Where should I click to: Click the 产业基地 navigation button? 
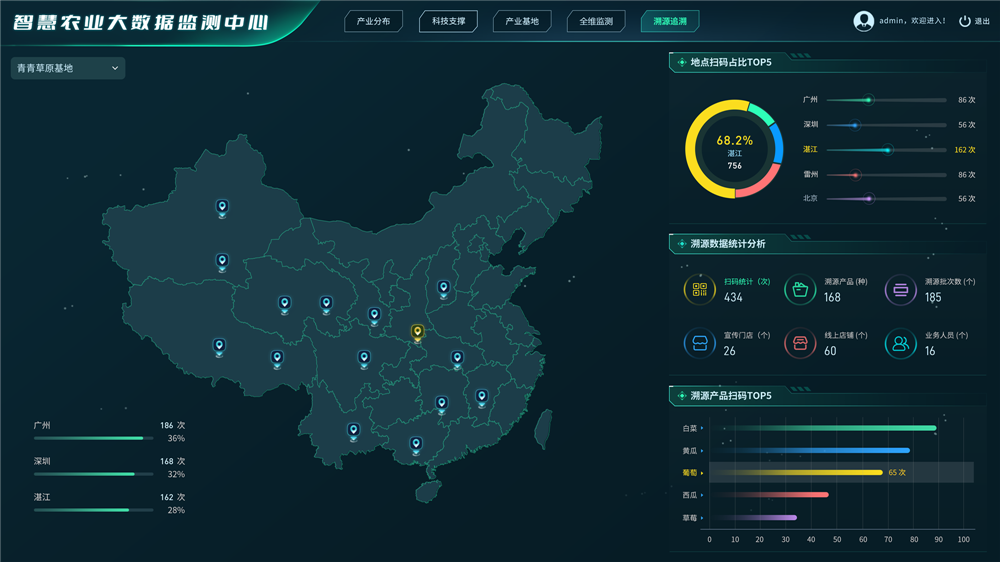pyautogui.click(x=522, y=21)
